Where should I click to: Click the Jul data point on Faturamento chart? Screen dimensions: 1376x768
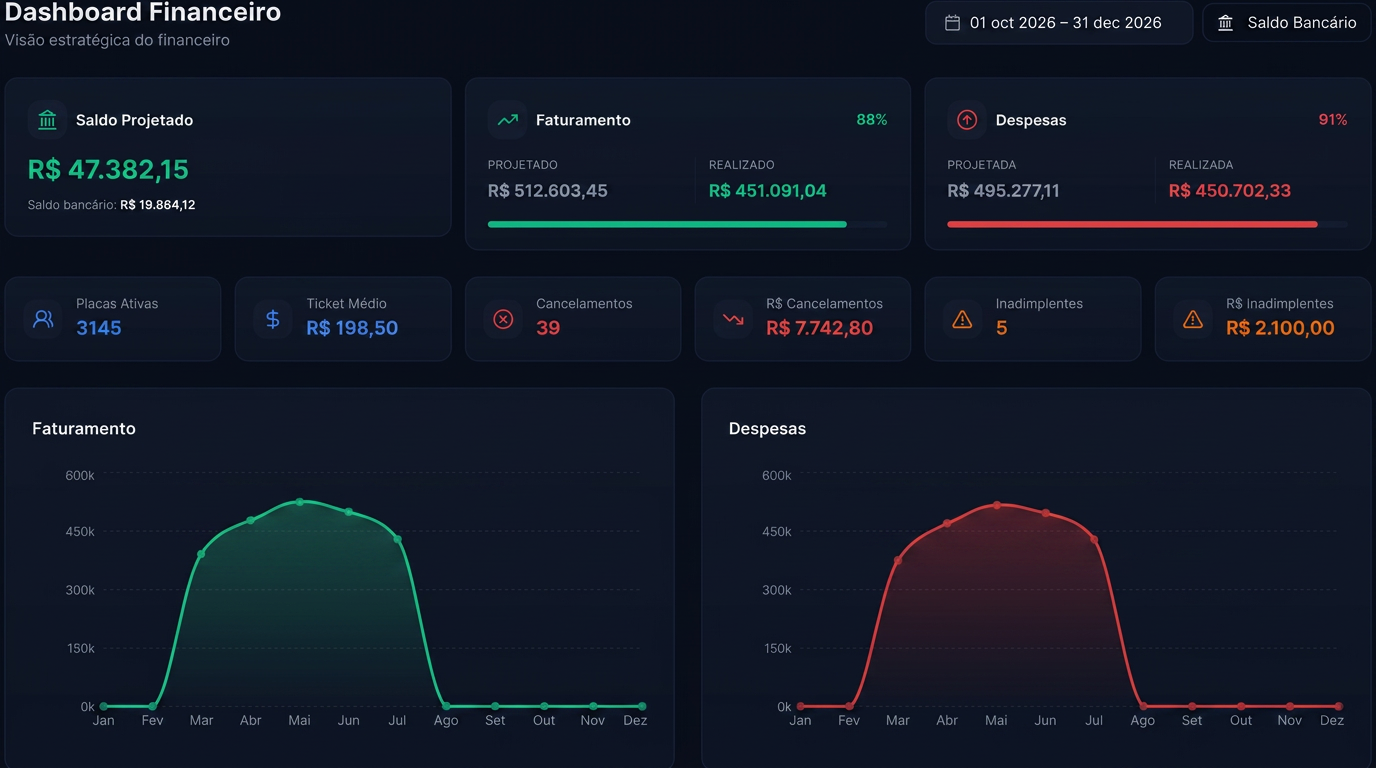pos(397,539)
